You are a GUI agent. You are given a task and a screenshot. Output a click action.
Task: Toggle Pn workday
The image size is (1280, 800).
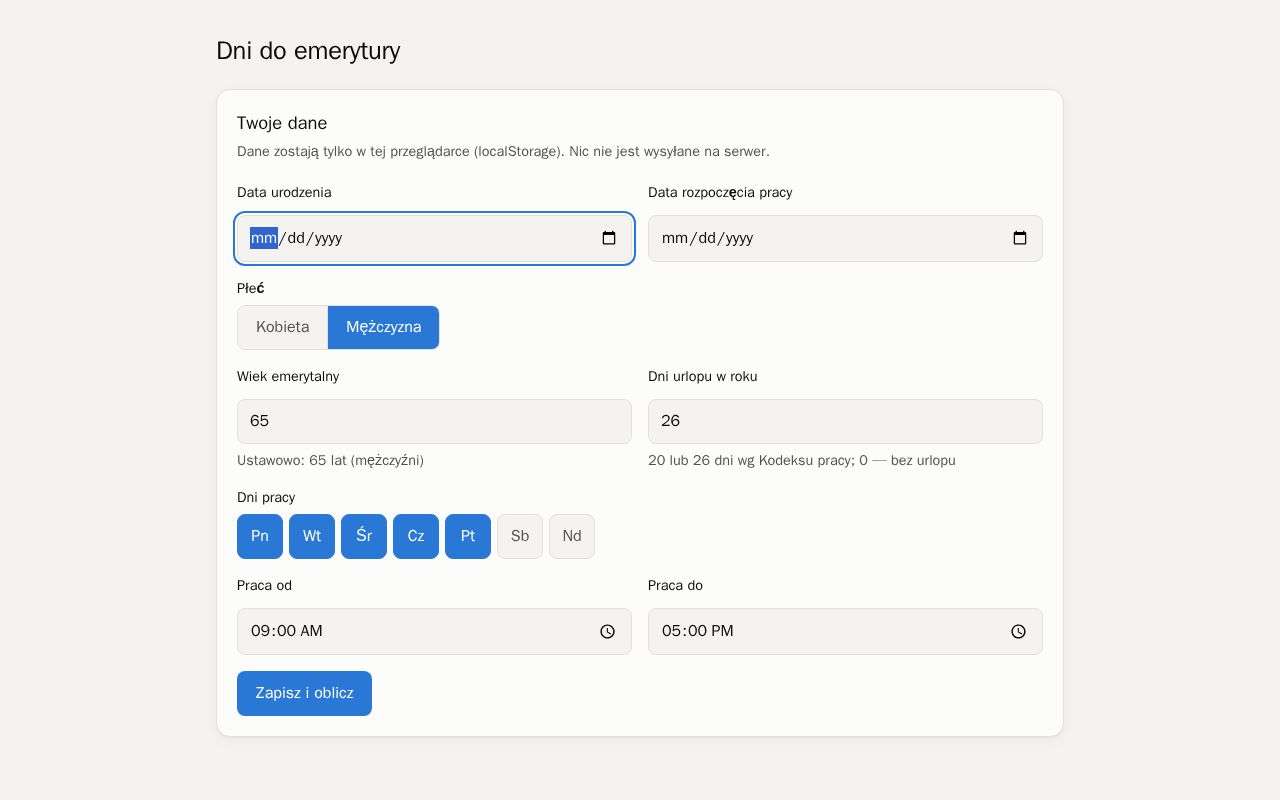pyautogui.click(x=260, y=536)
